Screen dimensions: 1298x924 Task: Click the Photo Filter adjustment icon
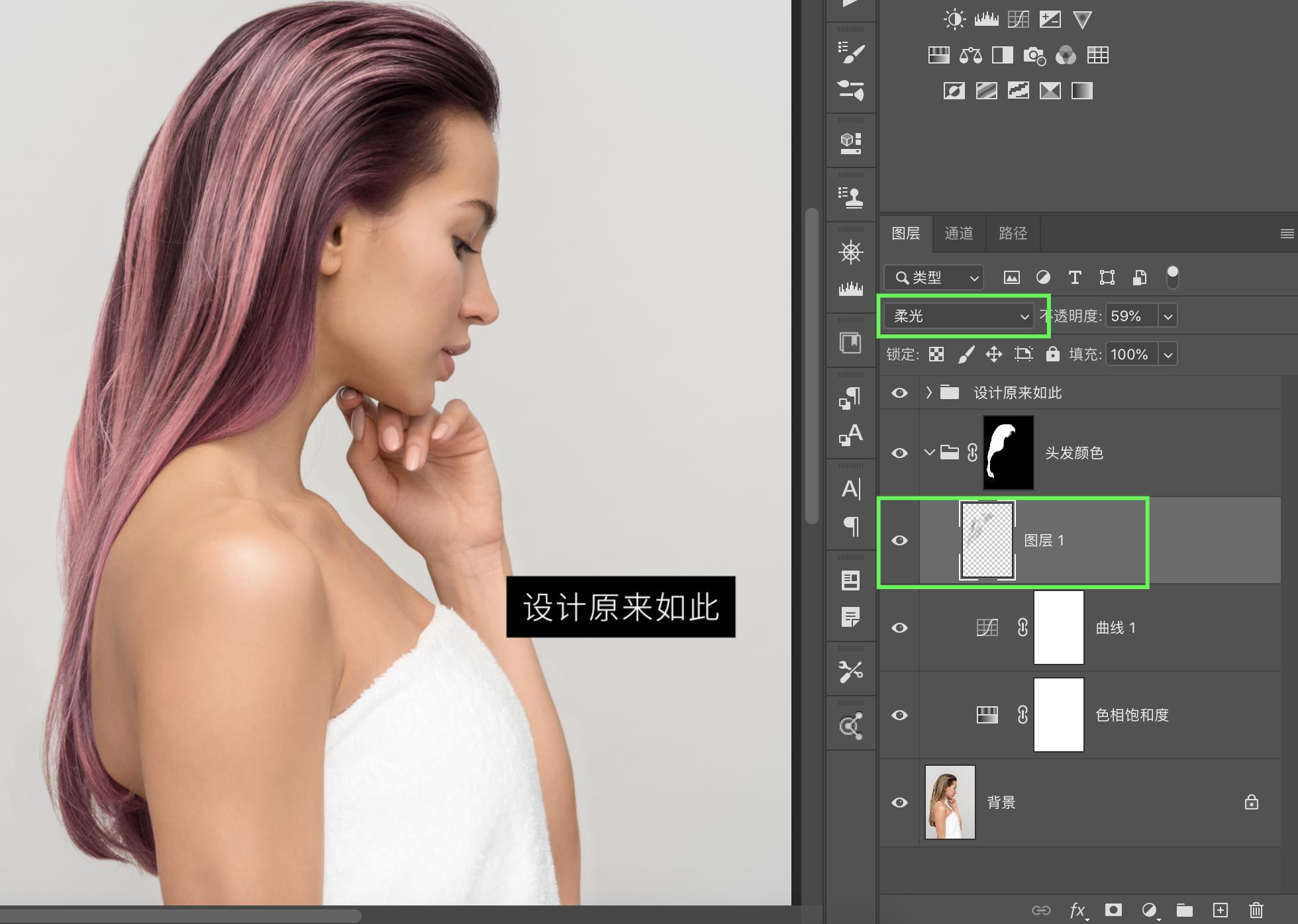point(1034,55)
